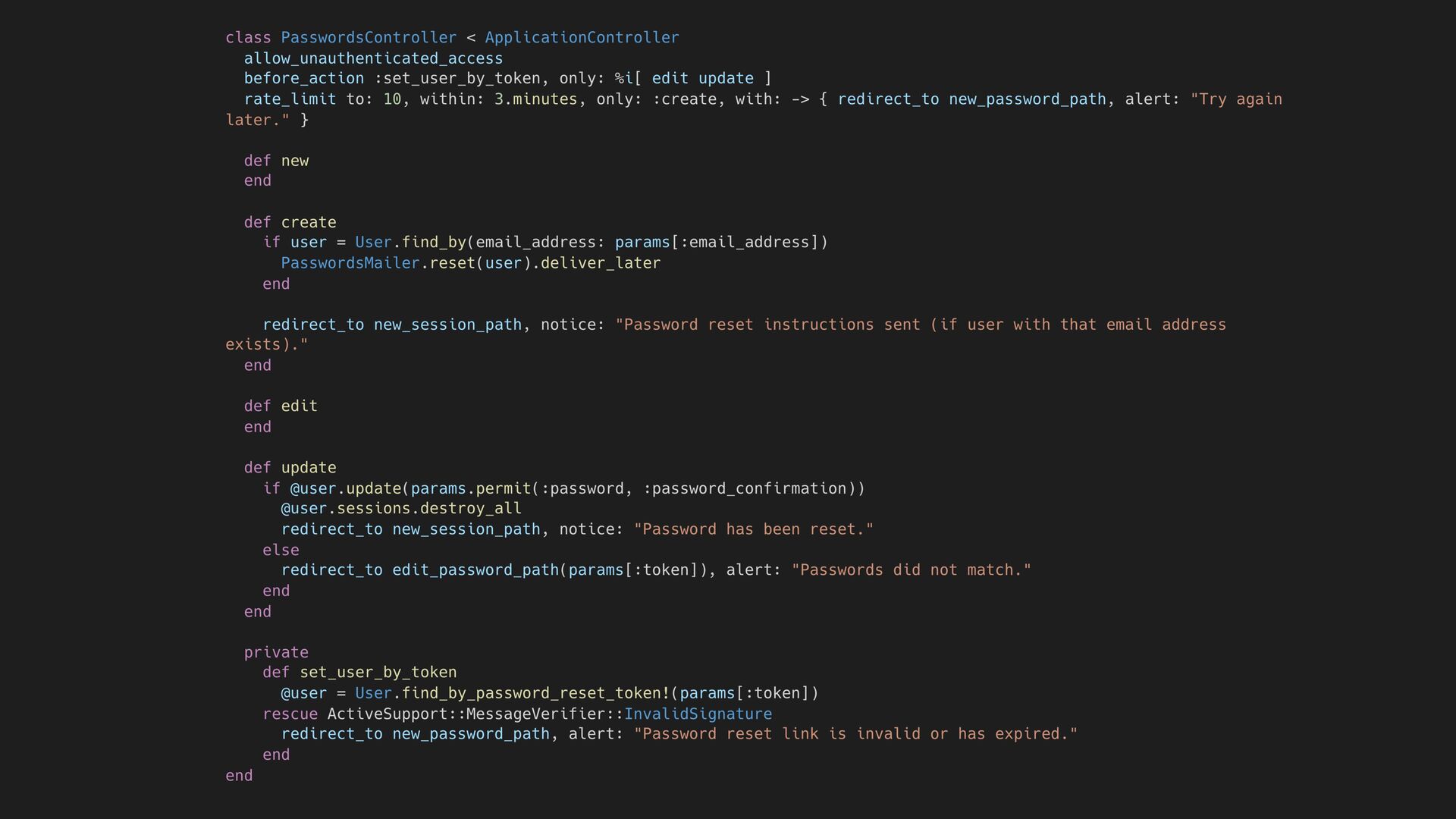Image resolution: width=1456 pixels, height=819 pixels.
Task: Click PasswordsMailer in the create method
Action: (350, 263)
